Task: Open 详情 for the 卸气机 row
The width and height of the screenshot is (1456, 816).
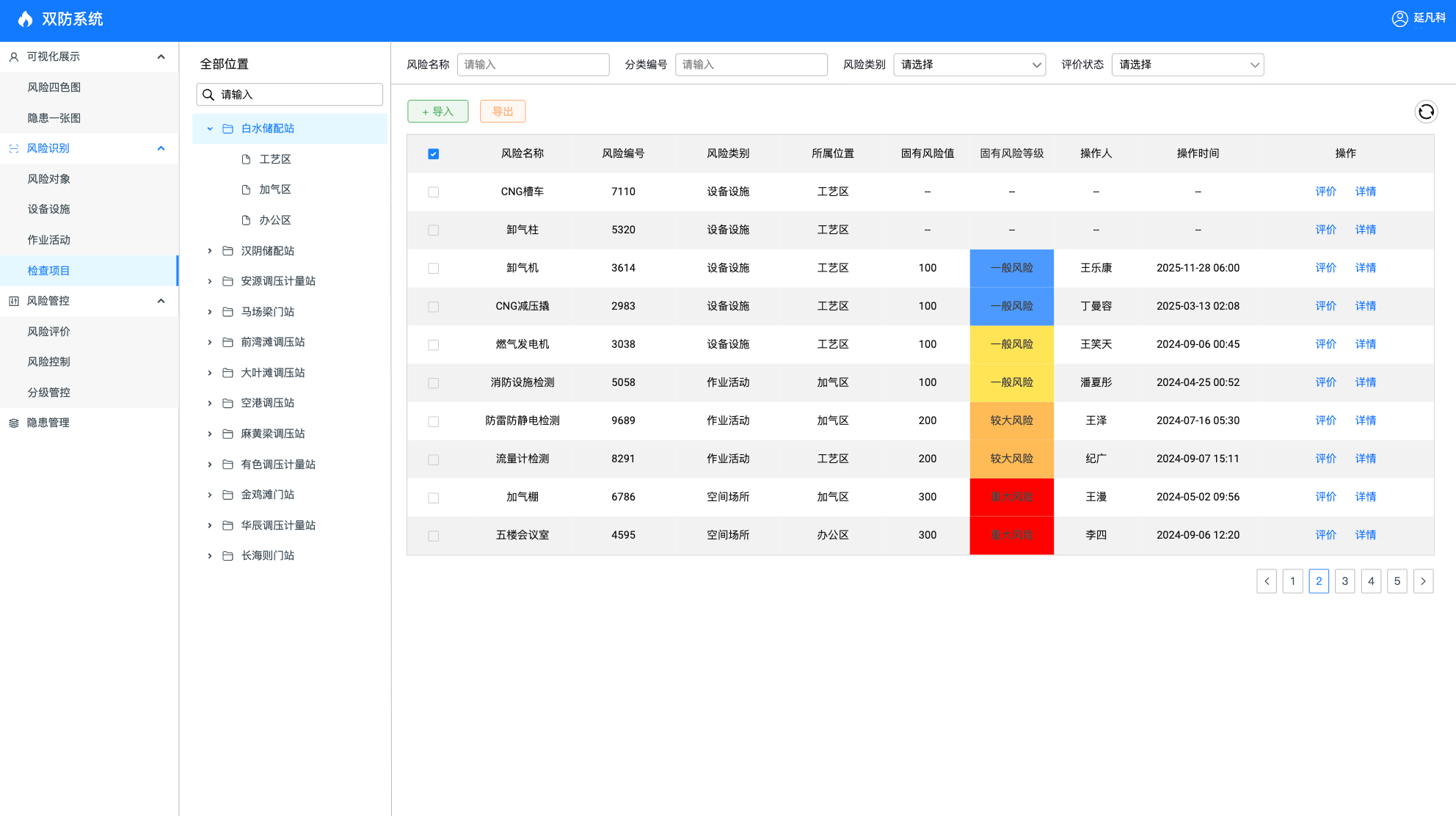Action: [1365, 268]
